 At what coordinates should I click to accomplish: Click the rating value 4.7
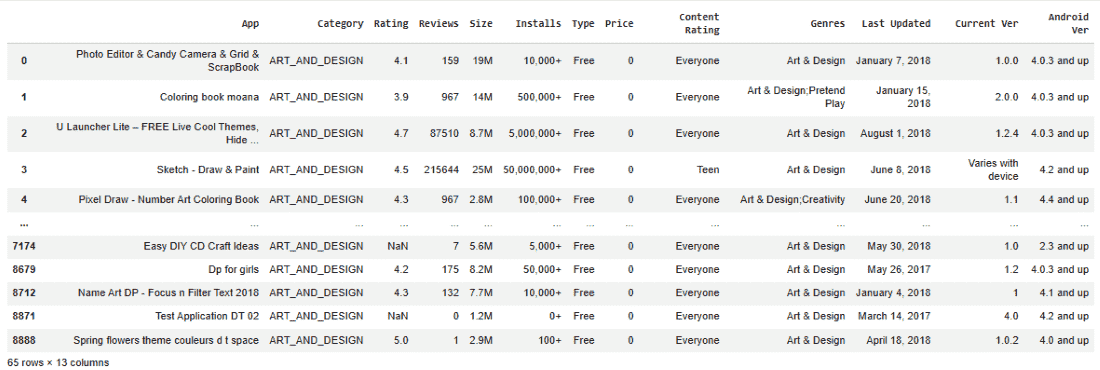point(401,133)
